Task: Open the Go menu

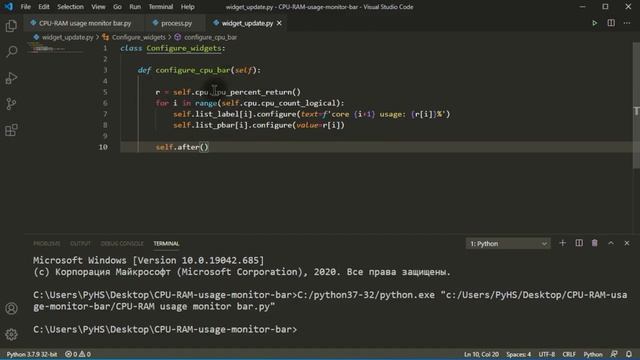Action: coord(117,7)
